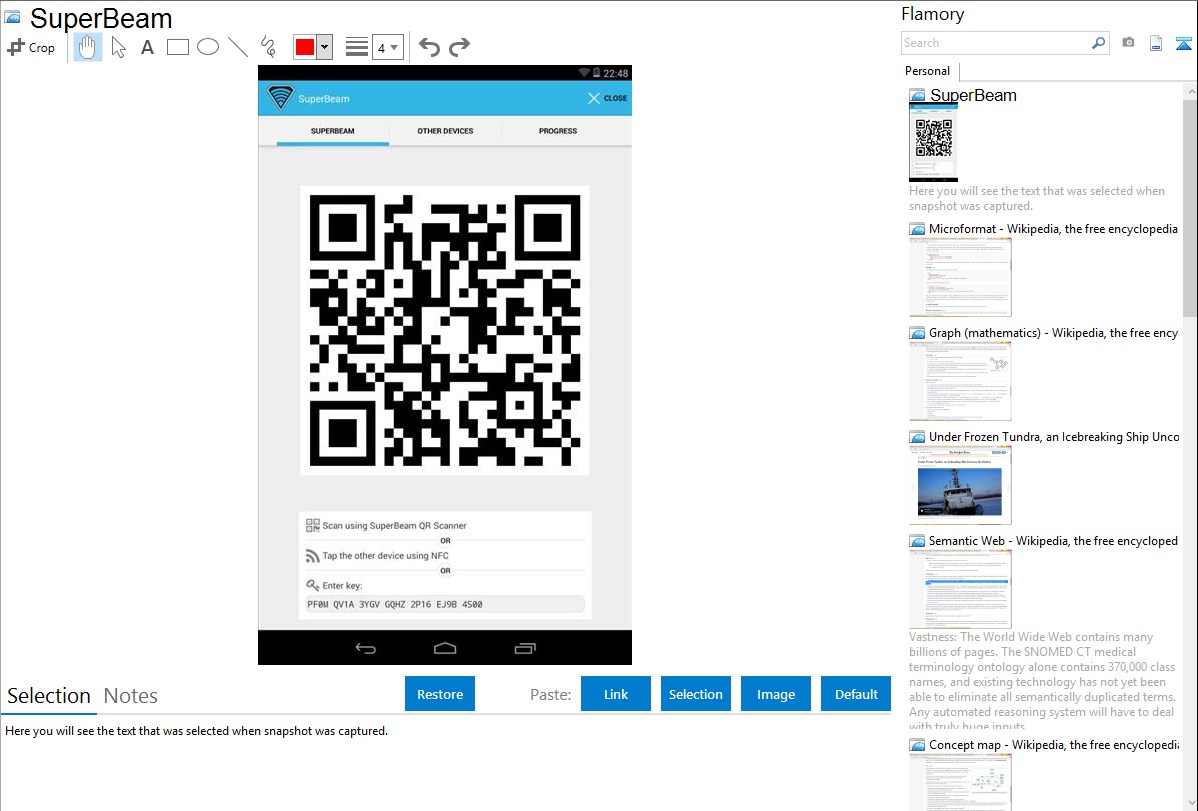This screenshot has height=811, width=1198.
Task: Open the color picker dropdown arrow
Action: click(x=324, y=47)
